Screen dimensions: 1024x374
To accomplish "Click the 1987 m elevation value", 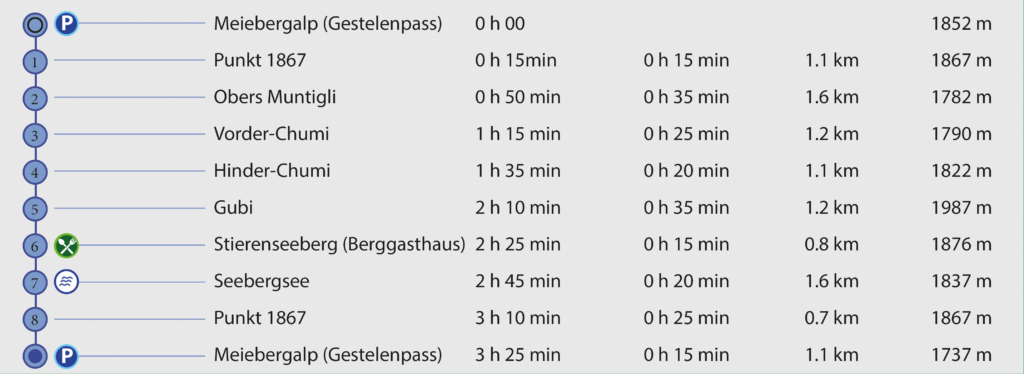I will (x=961, y=208).
